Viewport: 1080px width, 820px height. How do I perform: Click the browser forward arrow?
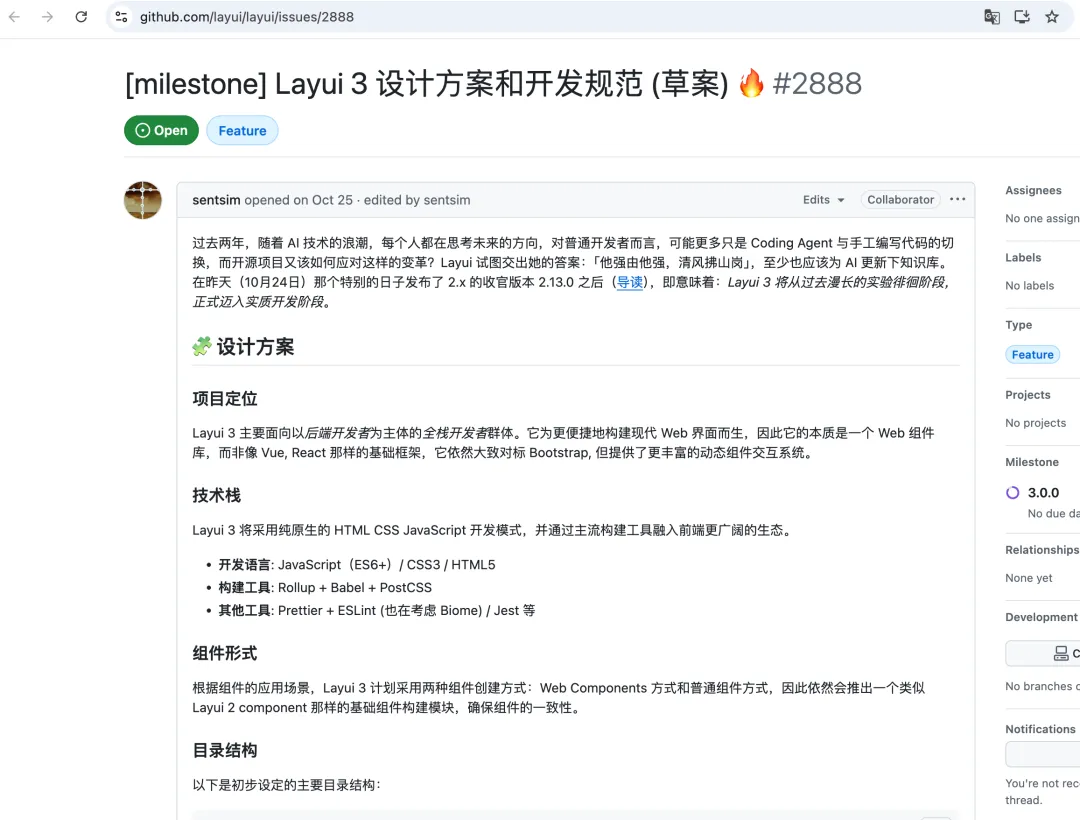tap(48, 17)
